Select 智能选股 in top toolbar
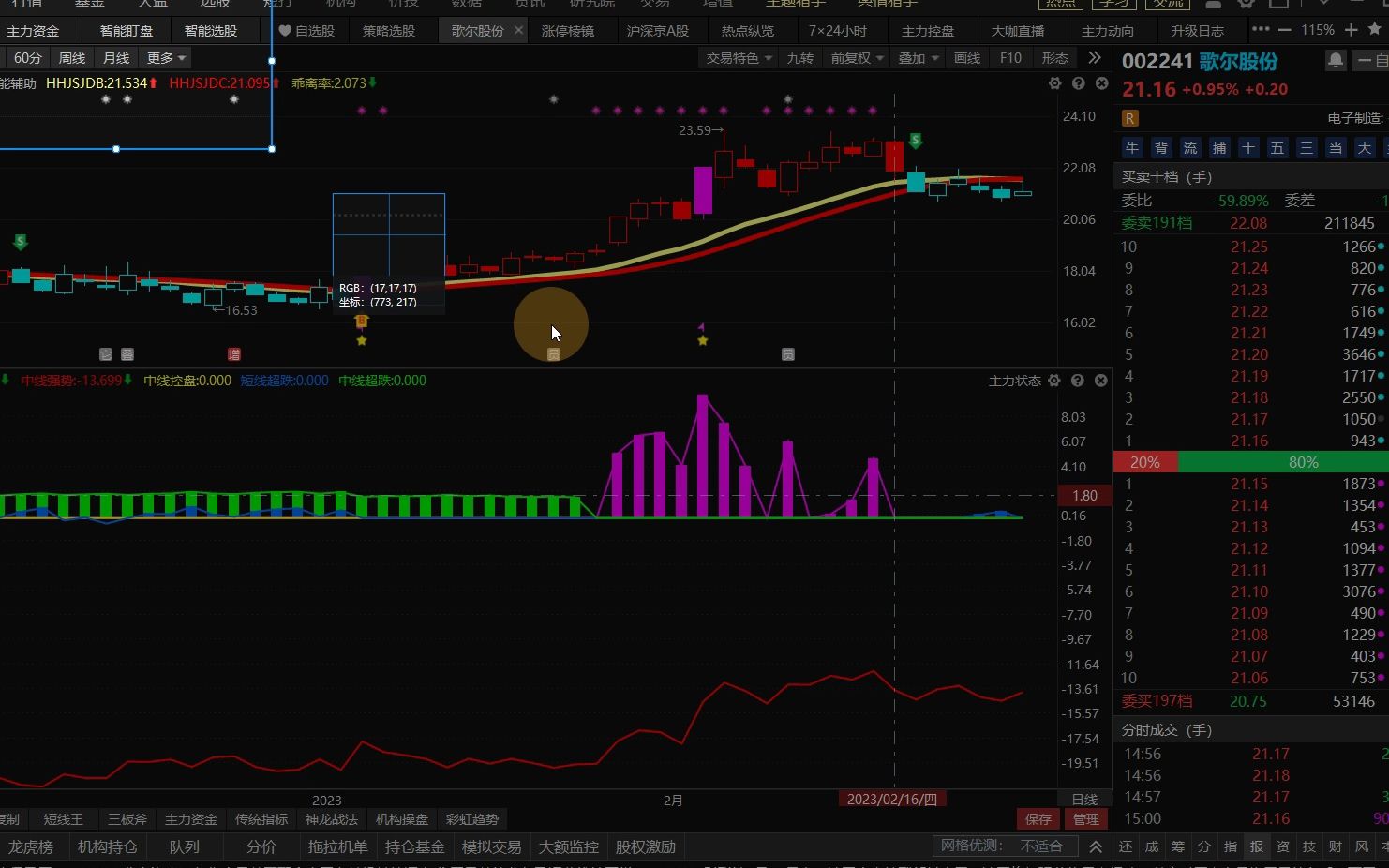1389x868 pixels. coord(211,31)
